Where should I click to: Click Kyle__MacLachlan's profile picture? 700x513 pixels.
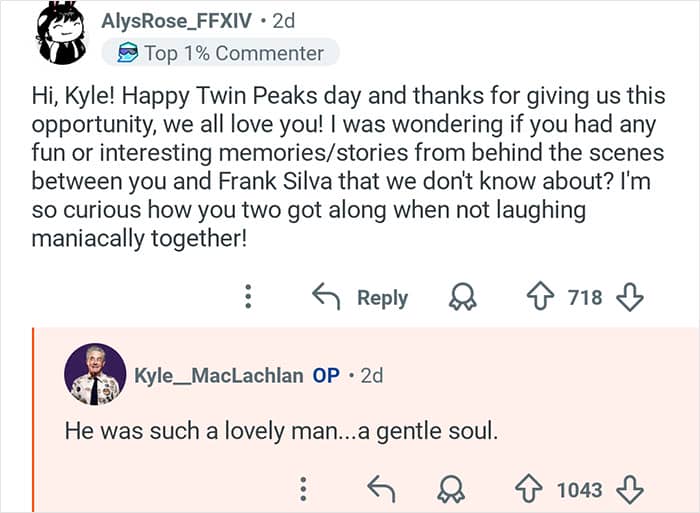pos(94,375)
